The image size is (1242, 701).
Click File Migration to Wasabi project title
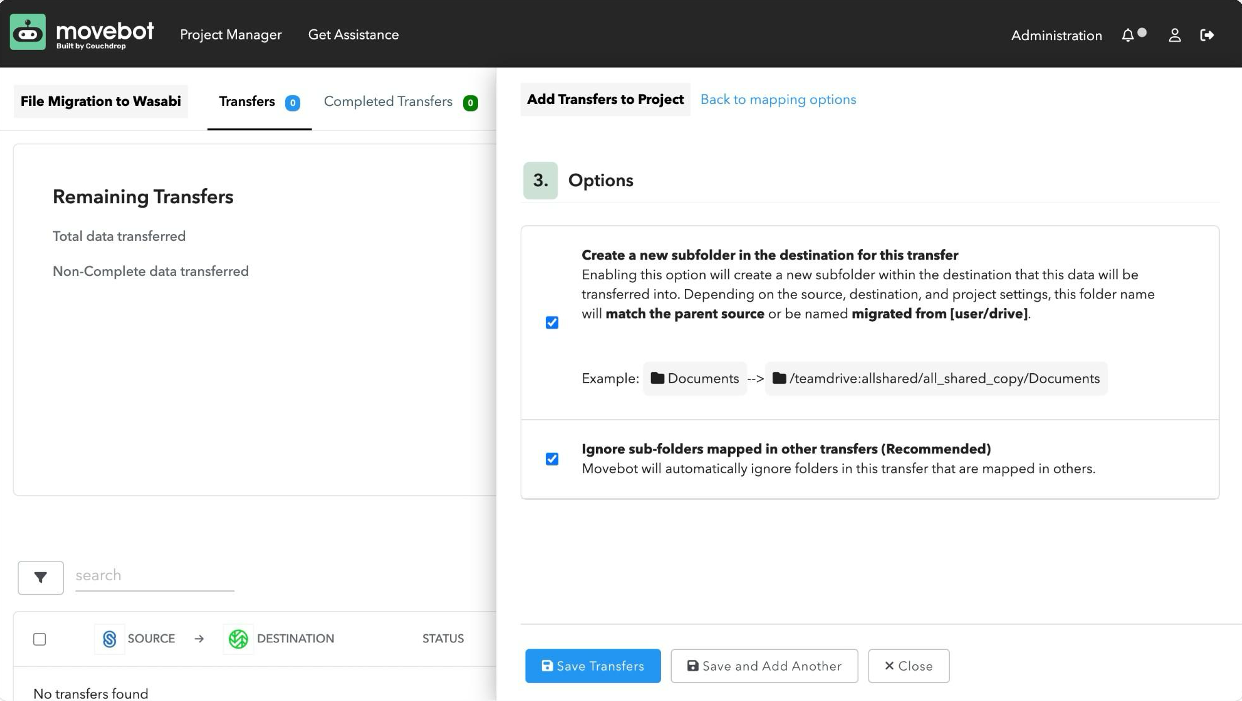(101, 102)
